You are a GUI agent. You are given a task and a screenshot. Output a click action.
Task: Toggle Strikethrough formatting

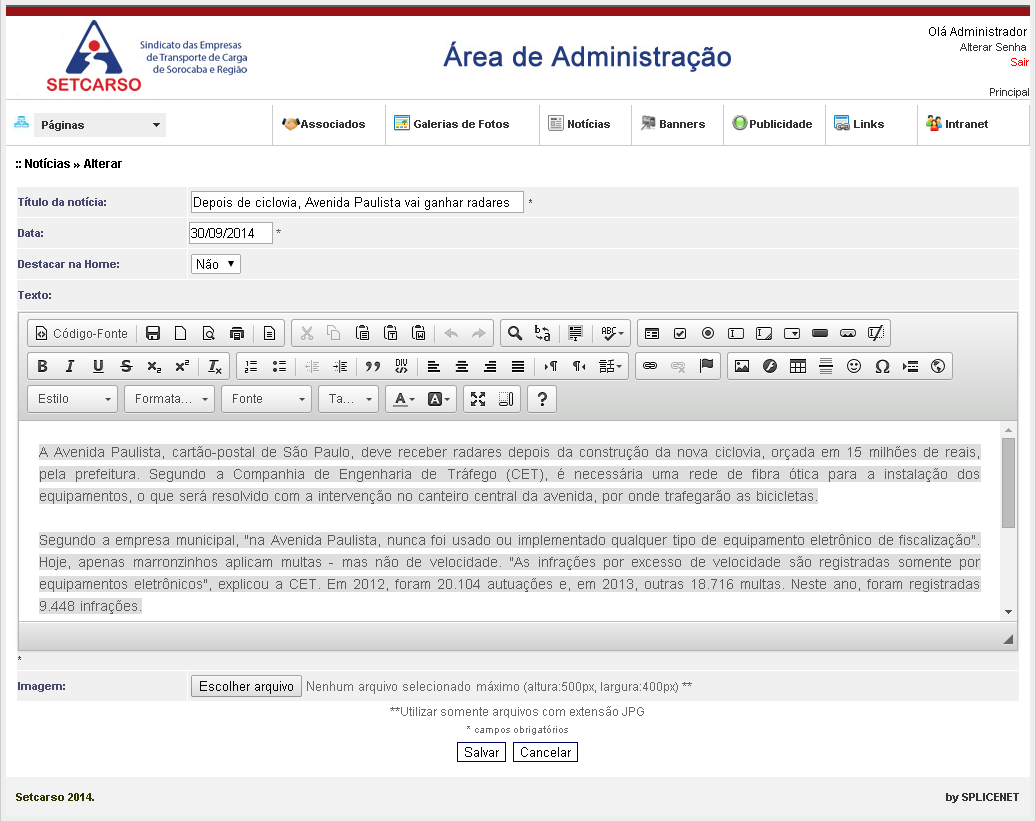point(126,366)
